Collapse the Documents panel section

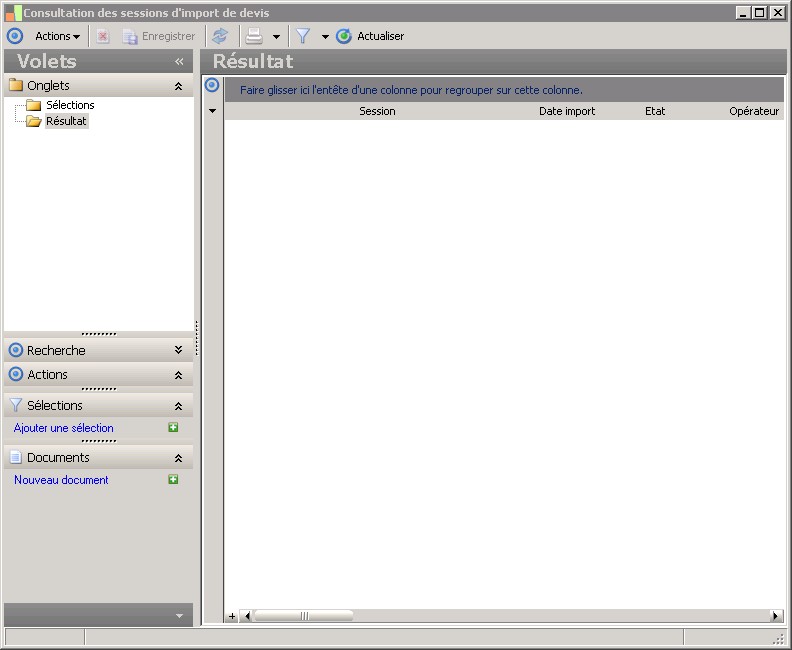[178, 458]
